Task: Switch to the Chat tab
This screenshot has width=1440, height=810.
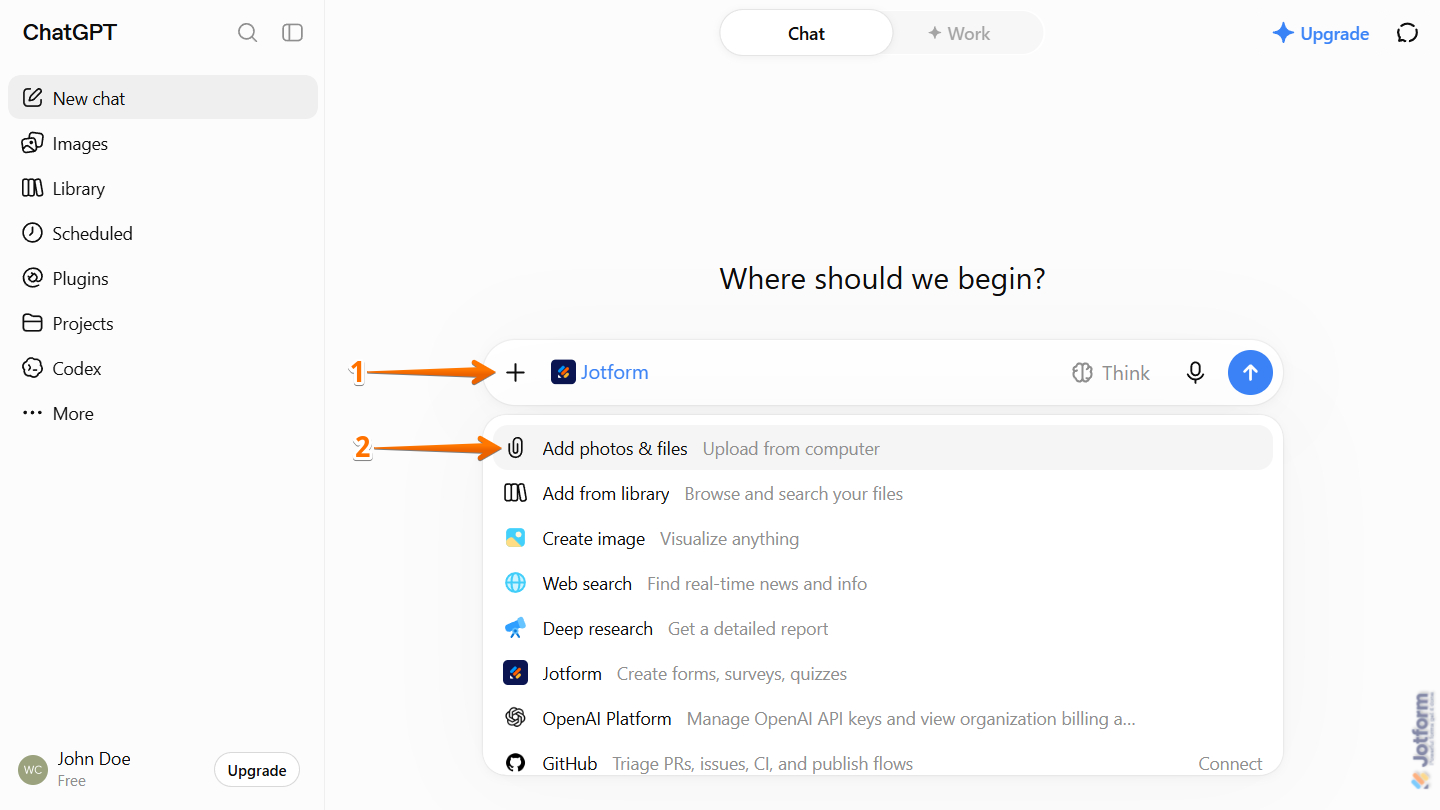Action: point(806,33)
